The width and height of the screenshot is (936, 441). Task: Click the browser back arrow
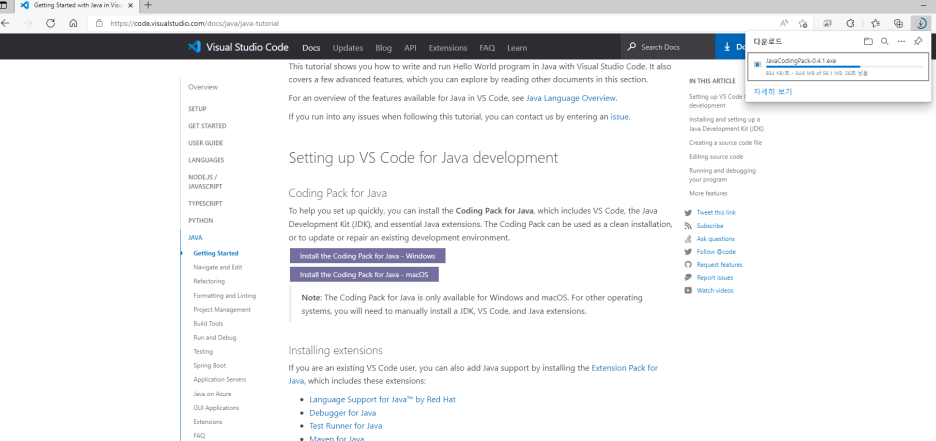6,23
